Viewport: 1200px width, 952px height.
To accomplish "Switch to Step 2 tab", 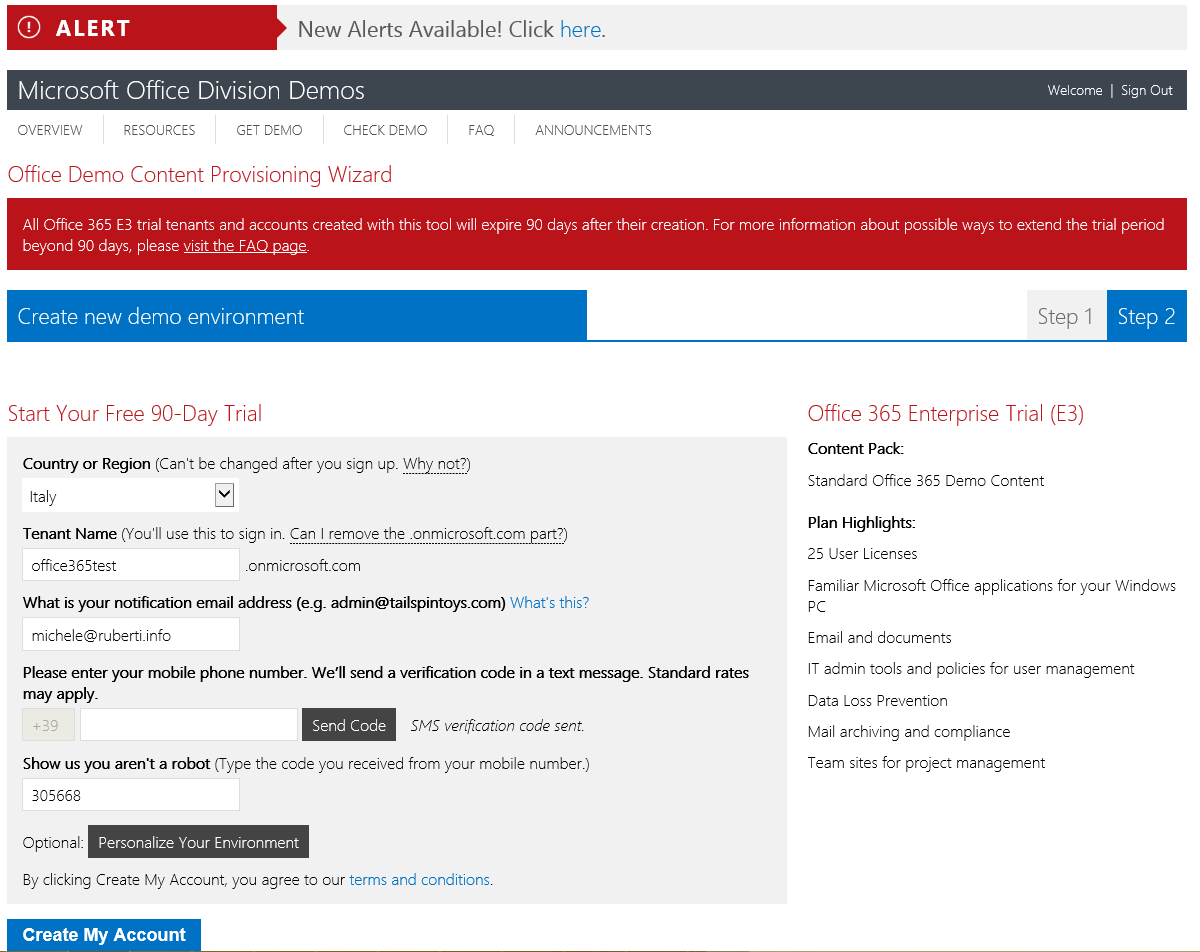I will (1146, 316).
